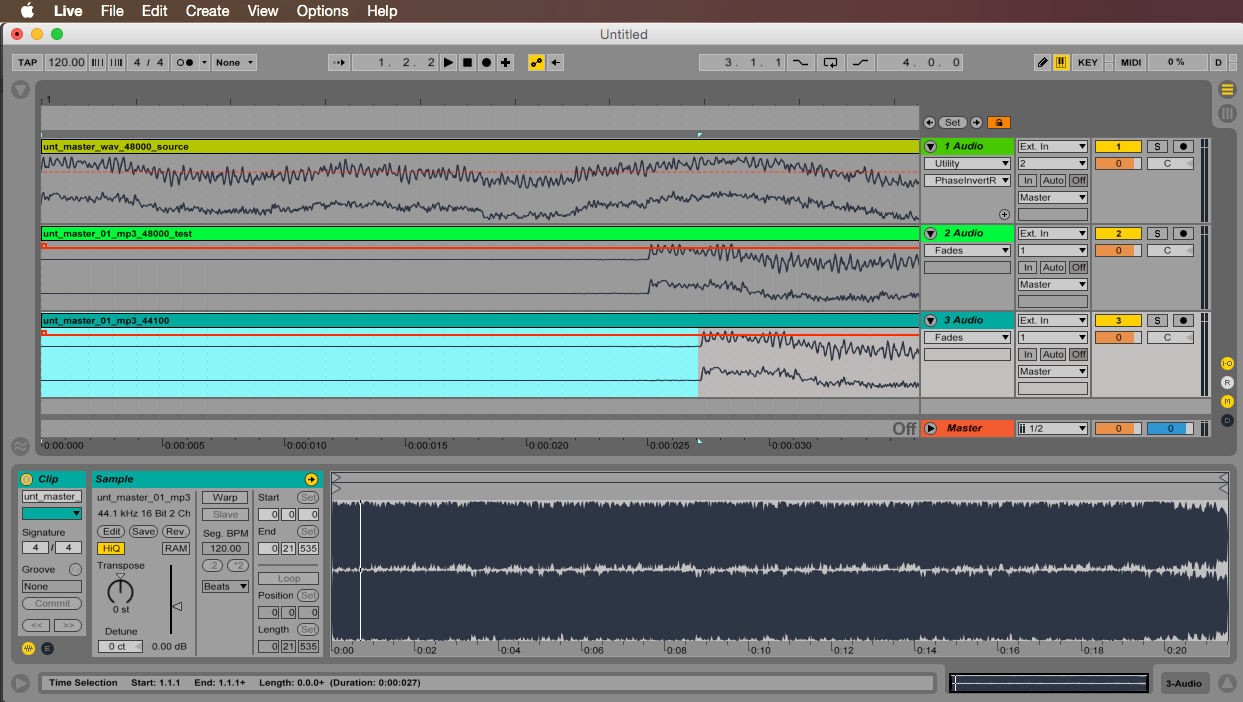Click the clip Warp button
1243x702 pixels.
[225, 497]
